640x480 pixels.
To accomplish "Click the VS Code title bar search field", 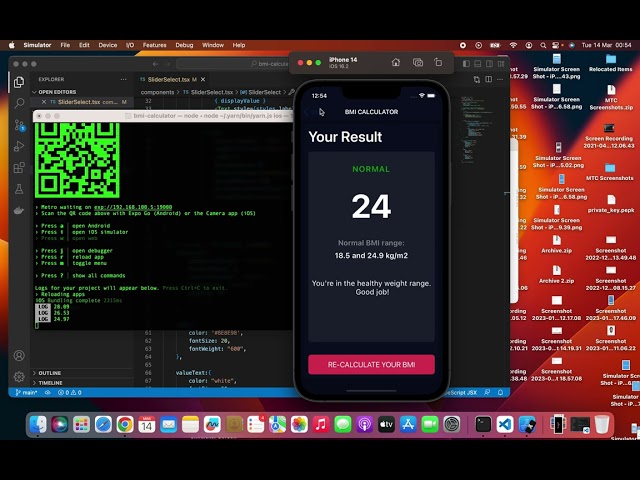I will [233, 64].
